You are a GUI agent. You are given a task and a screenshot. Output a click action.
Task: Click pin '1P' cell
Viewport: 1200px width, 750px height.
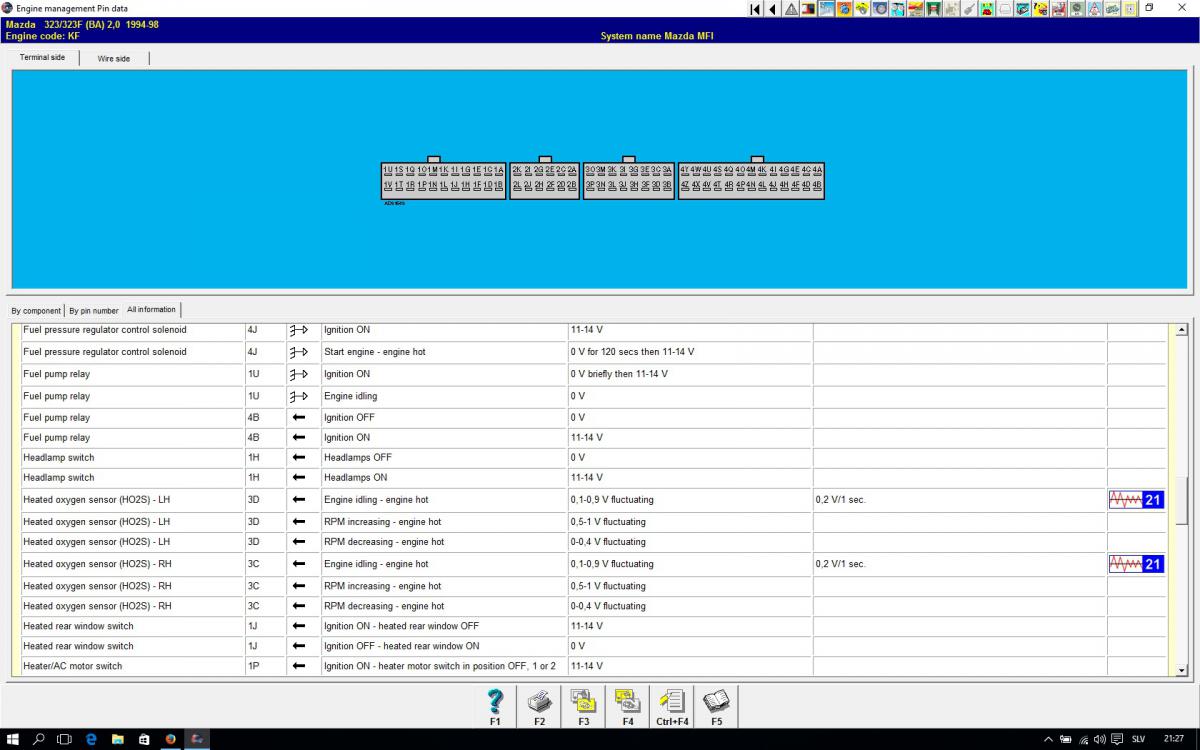pos(265,666)
